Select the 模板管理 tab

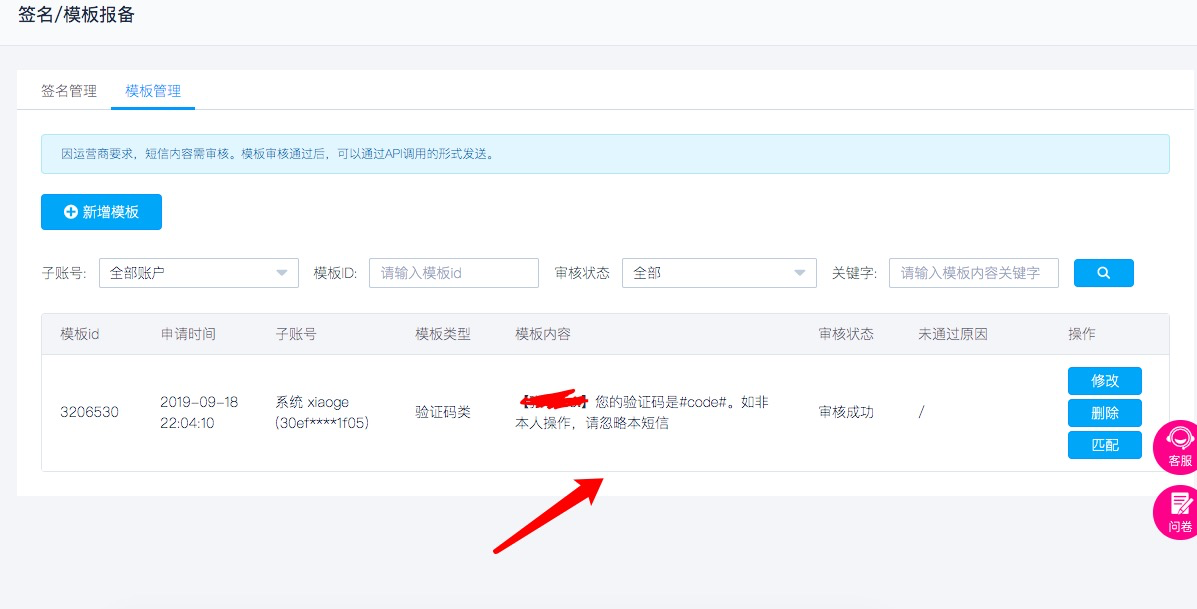pos(153,92)
